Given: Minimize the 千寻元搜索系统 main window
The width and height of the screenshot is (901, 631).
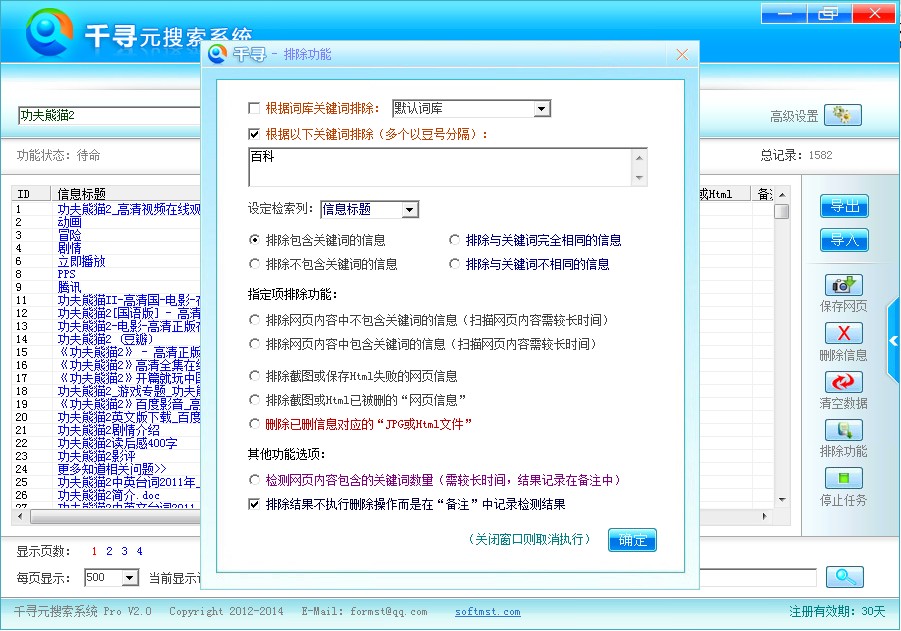Looking at the screenshot, I should (784, 13).
